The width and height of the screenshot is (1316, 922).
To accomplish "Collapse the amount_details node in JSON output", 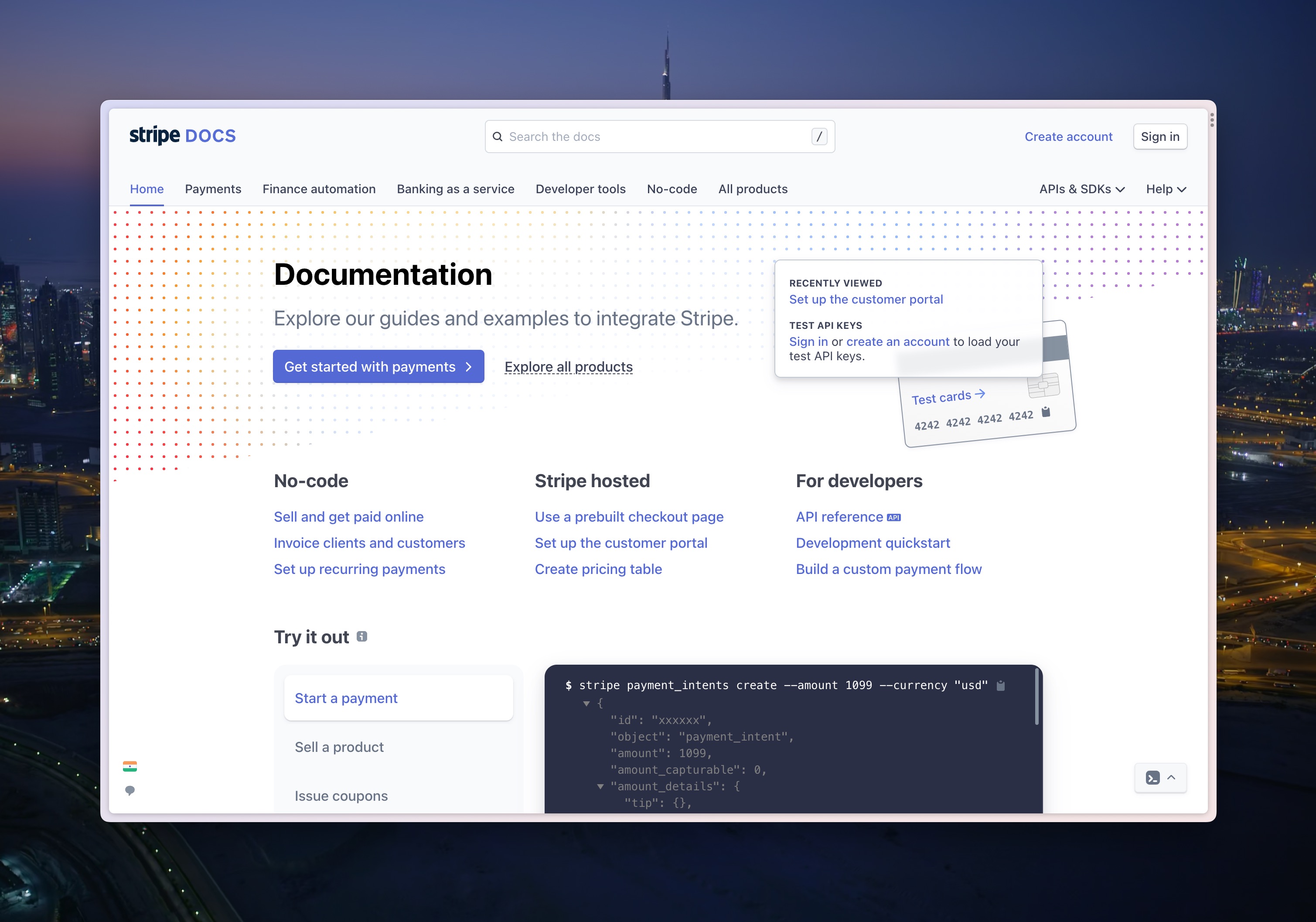I will click(x=600, y=786).
